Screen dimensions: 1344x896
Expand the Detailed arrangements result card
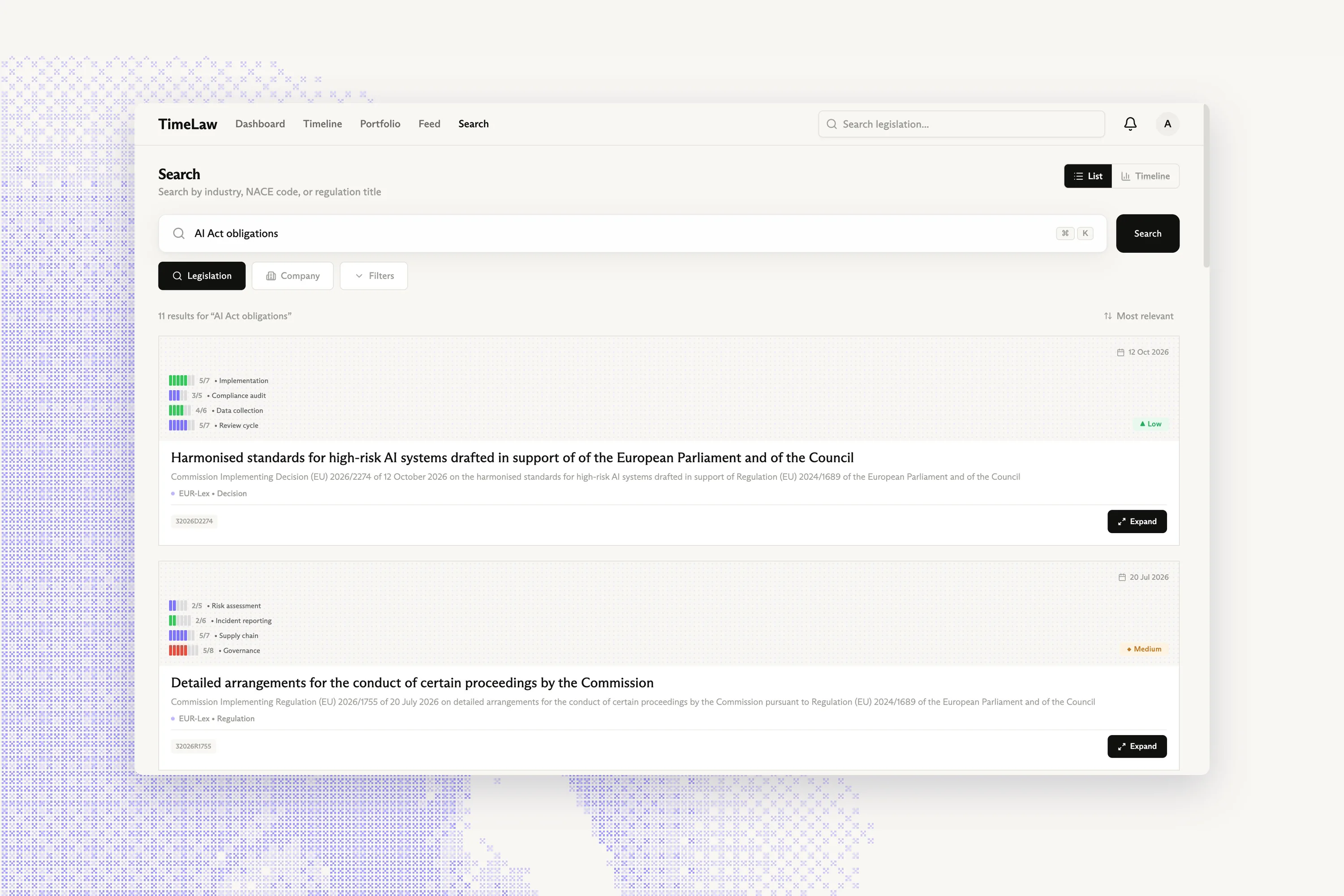click(1137, 746)
